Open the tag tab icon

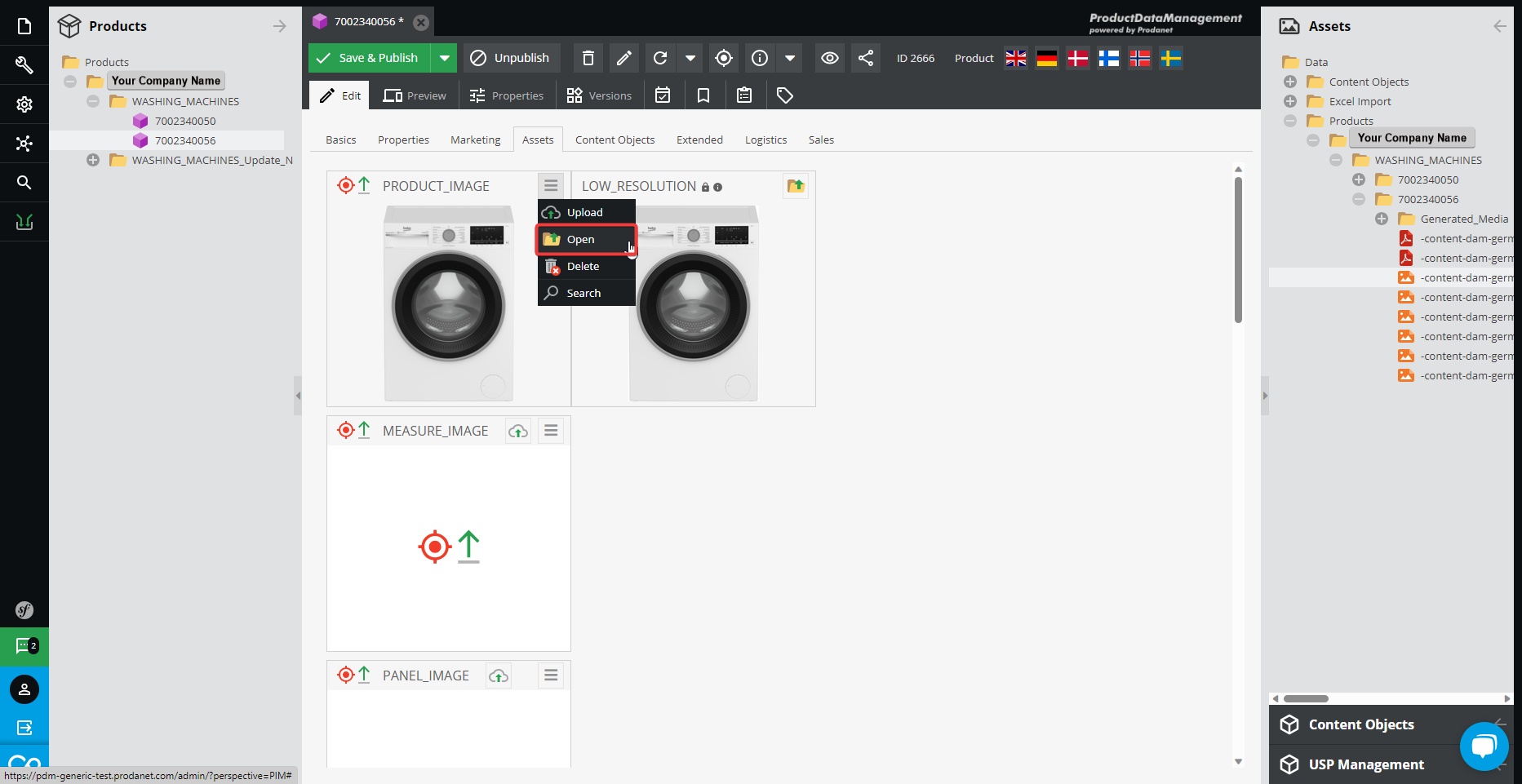(785, 95)
